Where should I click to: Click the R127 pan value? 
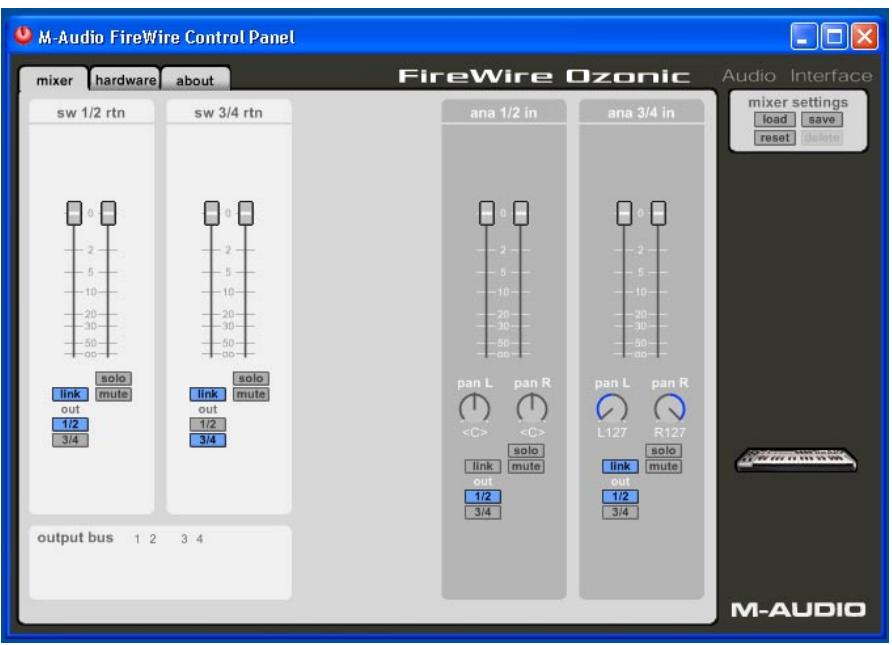tap(670, 432)
